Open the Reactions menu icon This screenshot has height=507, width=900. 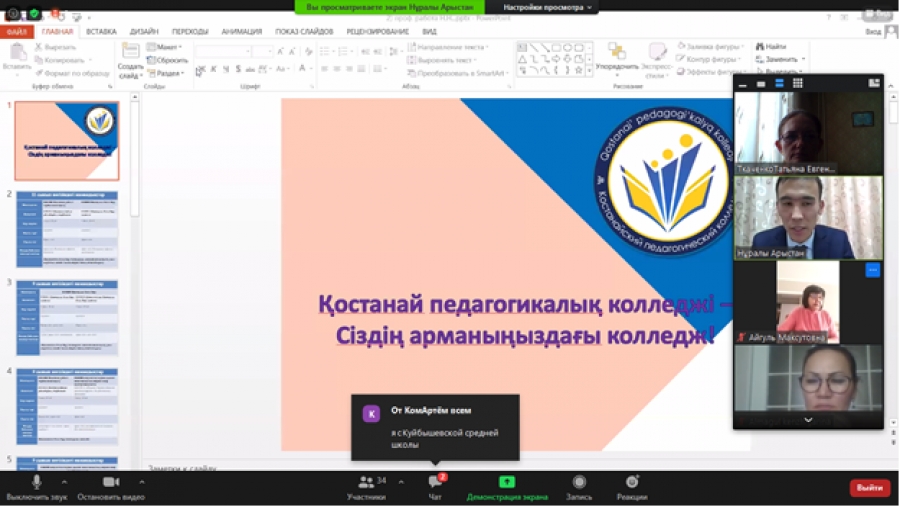[632, 482]
